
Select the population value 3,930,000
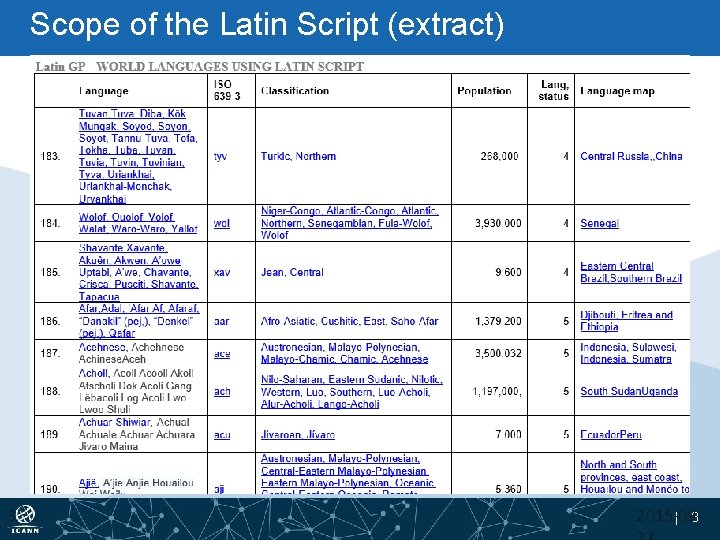click(x=498, y=223)
